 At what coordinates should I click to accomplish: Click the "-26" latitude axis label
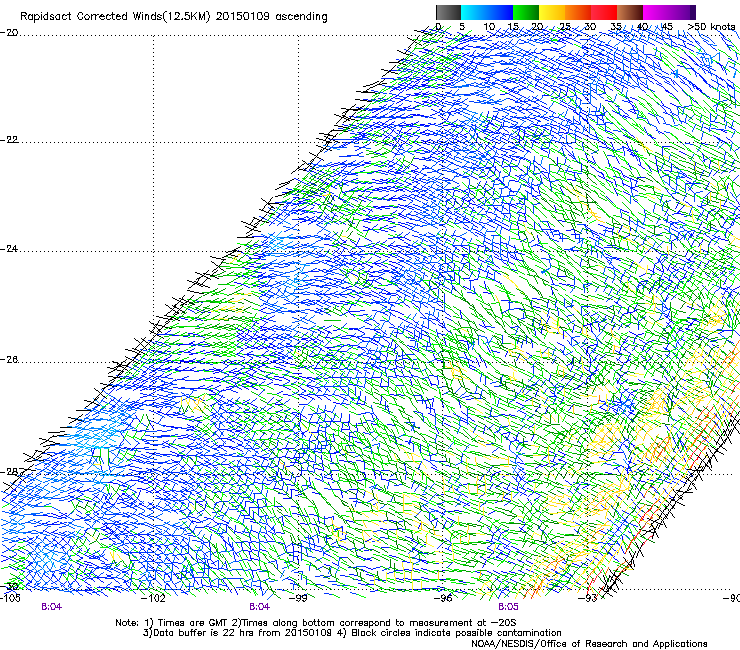click(9, 360)
